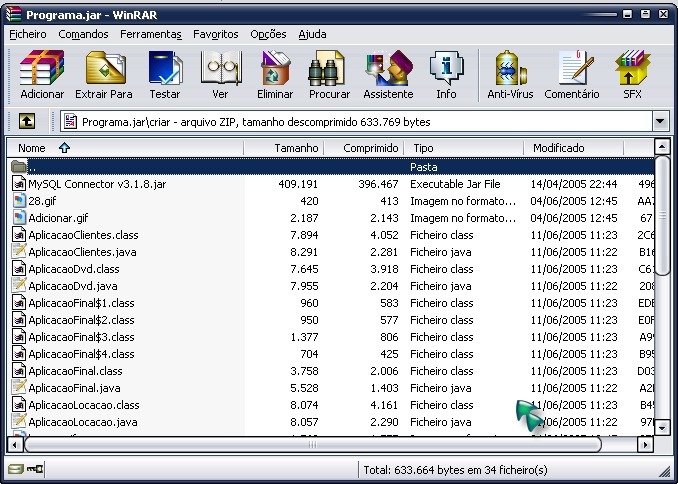Click the horizontal scrollbar right arrow
678x484 pixels.
coord(645,444)
